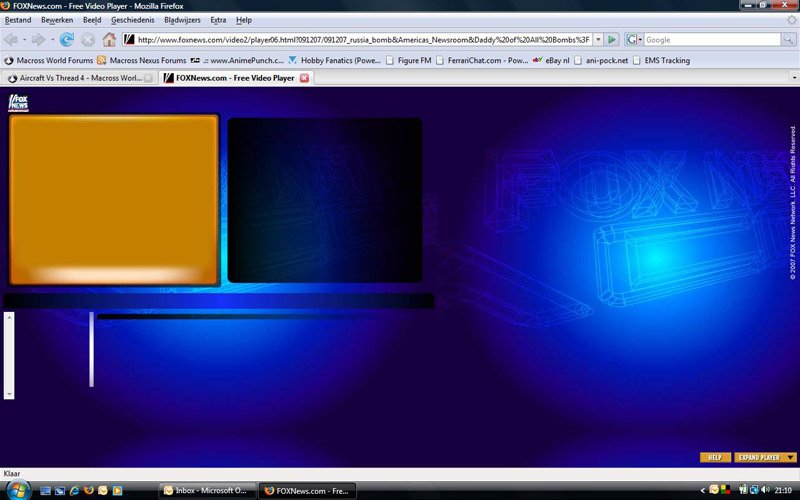Open Figure FM bookmark
Image resolution: width=800 pixels, height=500 pixels.
409,60
